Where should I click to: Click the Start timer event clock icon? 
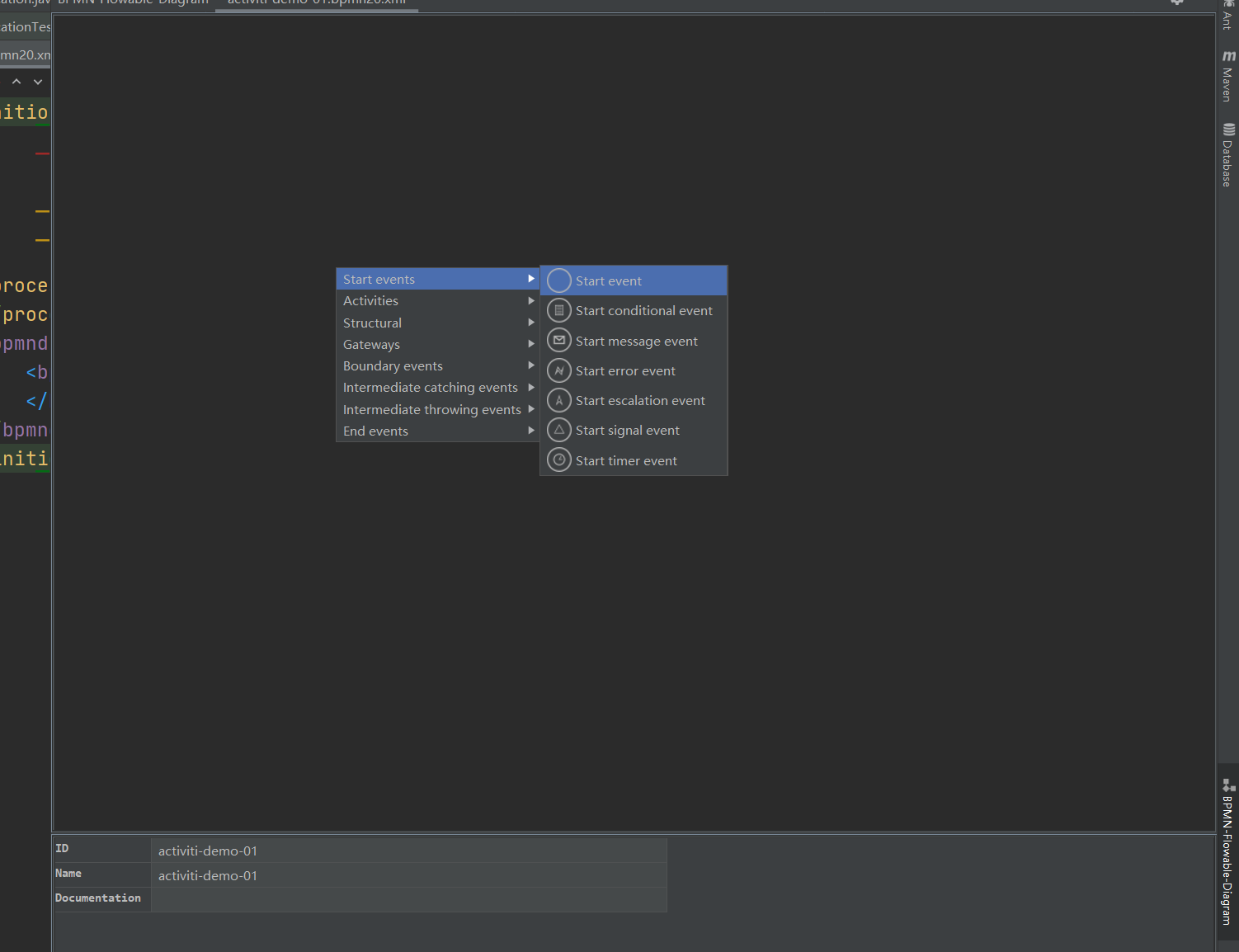click(559, 460)
